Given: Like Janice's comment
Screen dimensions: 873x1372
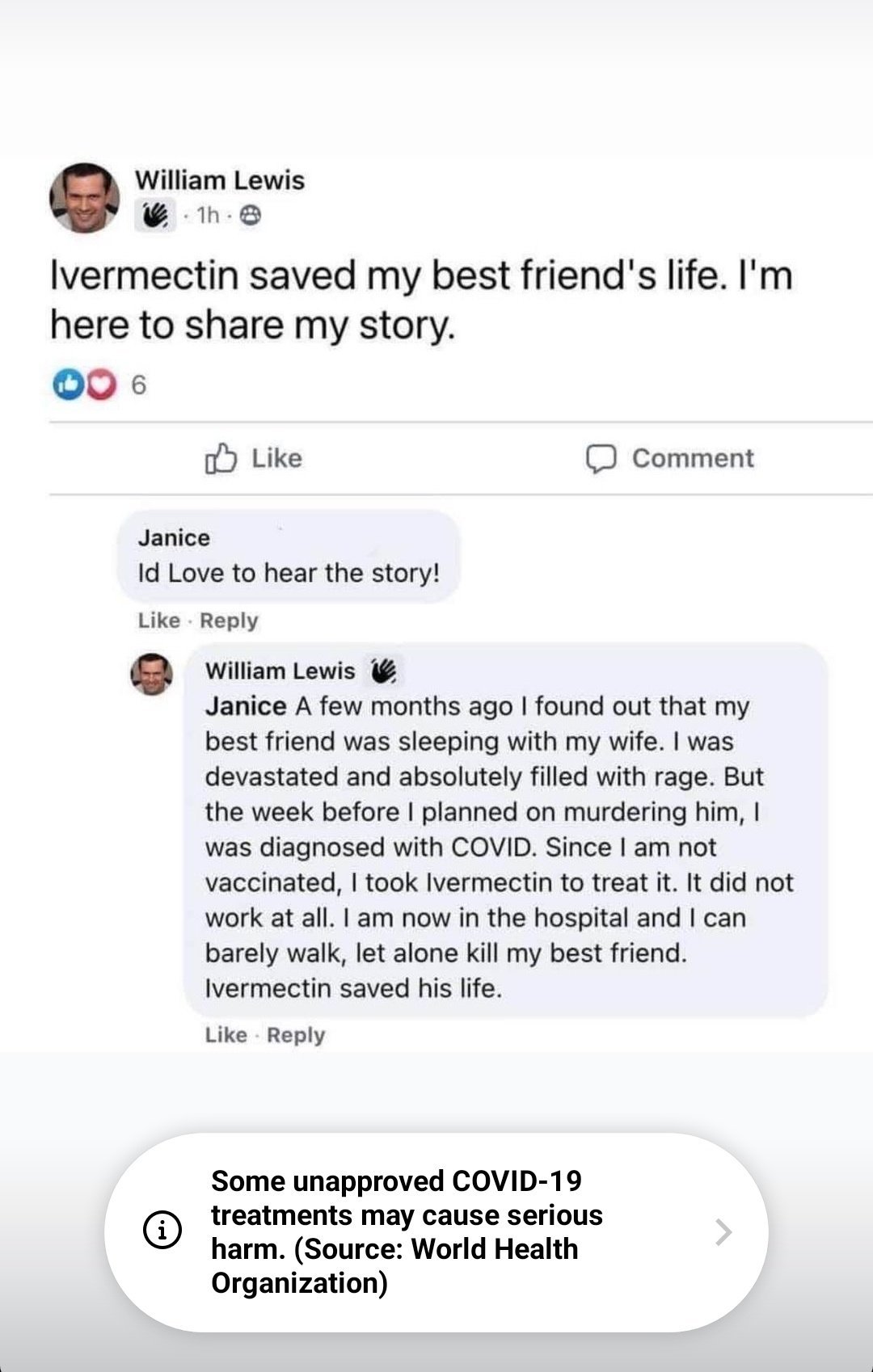Looking at the screenshot, I should [158, 621].
